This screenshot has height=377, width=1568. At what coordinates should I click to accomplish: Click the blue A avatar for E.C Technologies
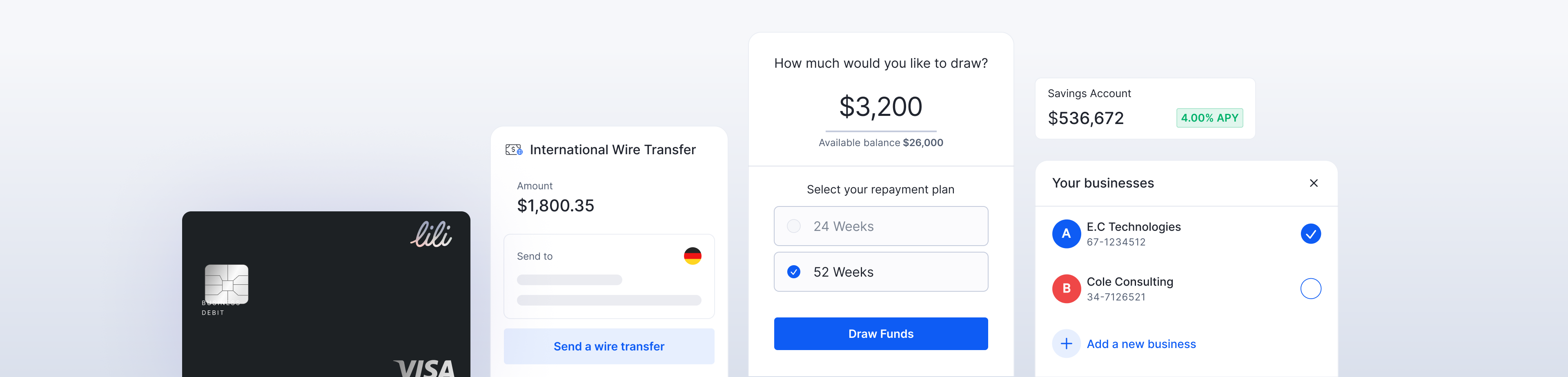1066,233
